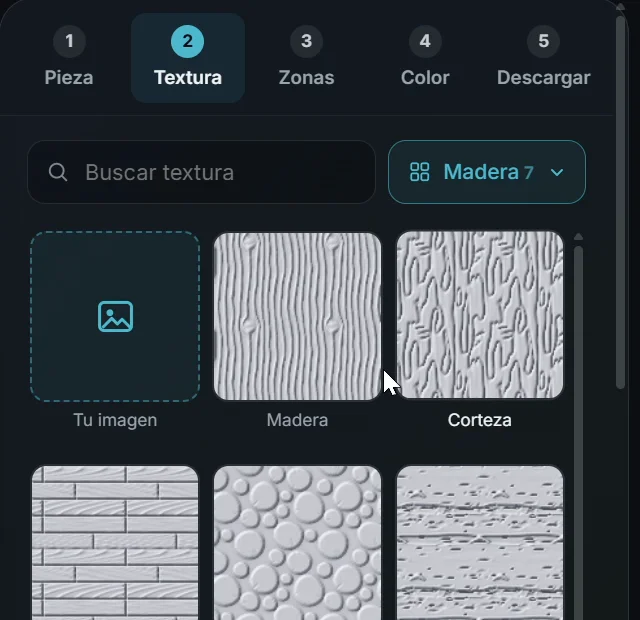Go to step 1 Pieza
The height and width of the screenshot is (620, 640).
[69, 57]
